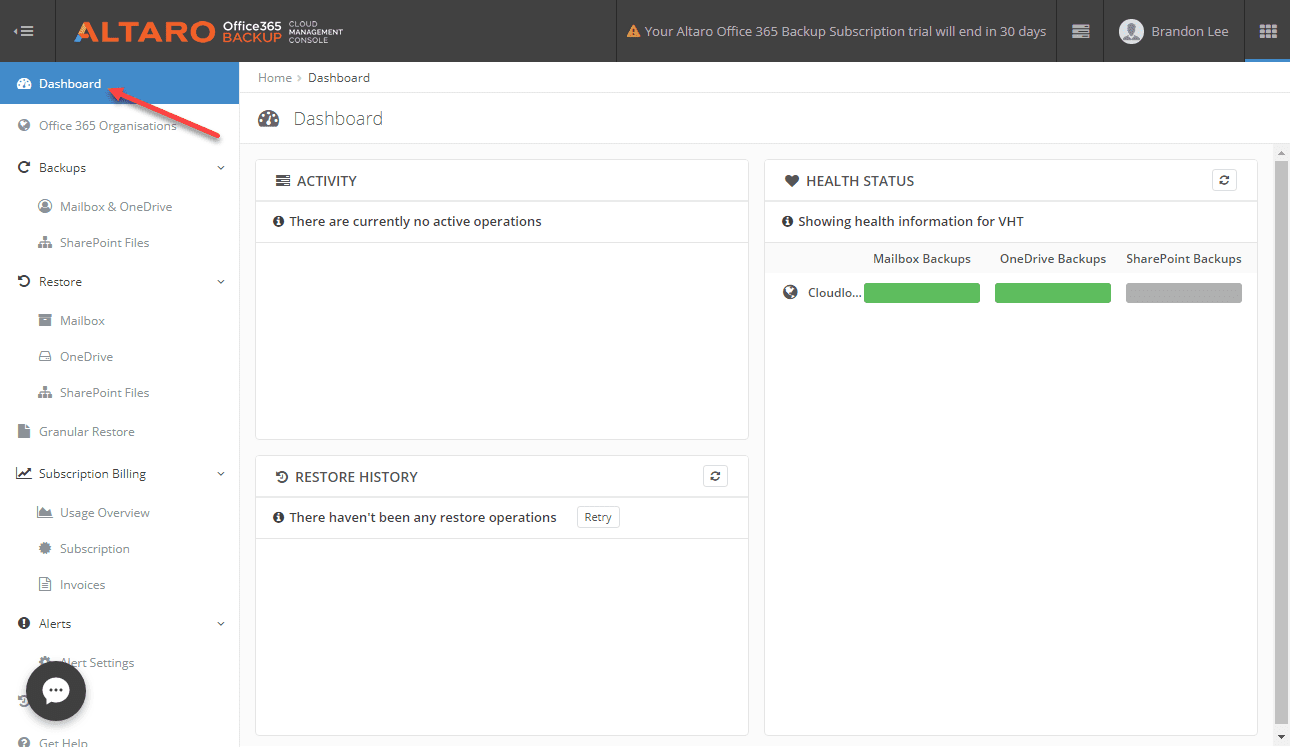
Task: Click the Brandon Lee user avatar
Action: click(x=1131, y=31)
